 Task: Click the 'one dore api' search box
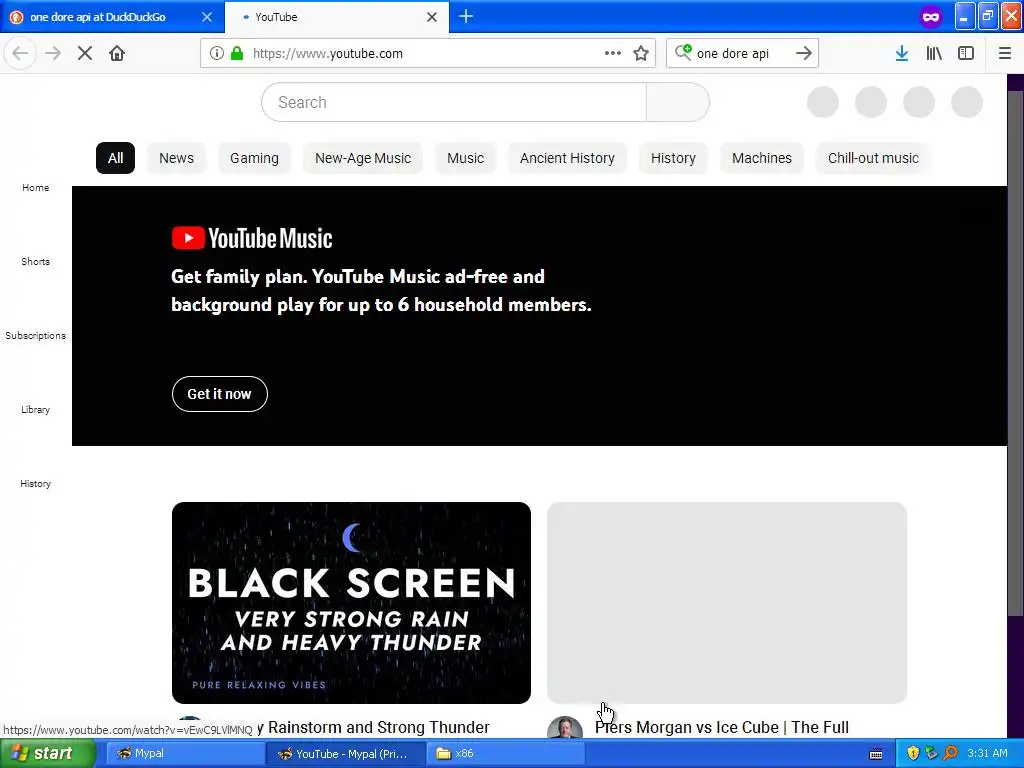[x=741, y=54]
